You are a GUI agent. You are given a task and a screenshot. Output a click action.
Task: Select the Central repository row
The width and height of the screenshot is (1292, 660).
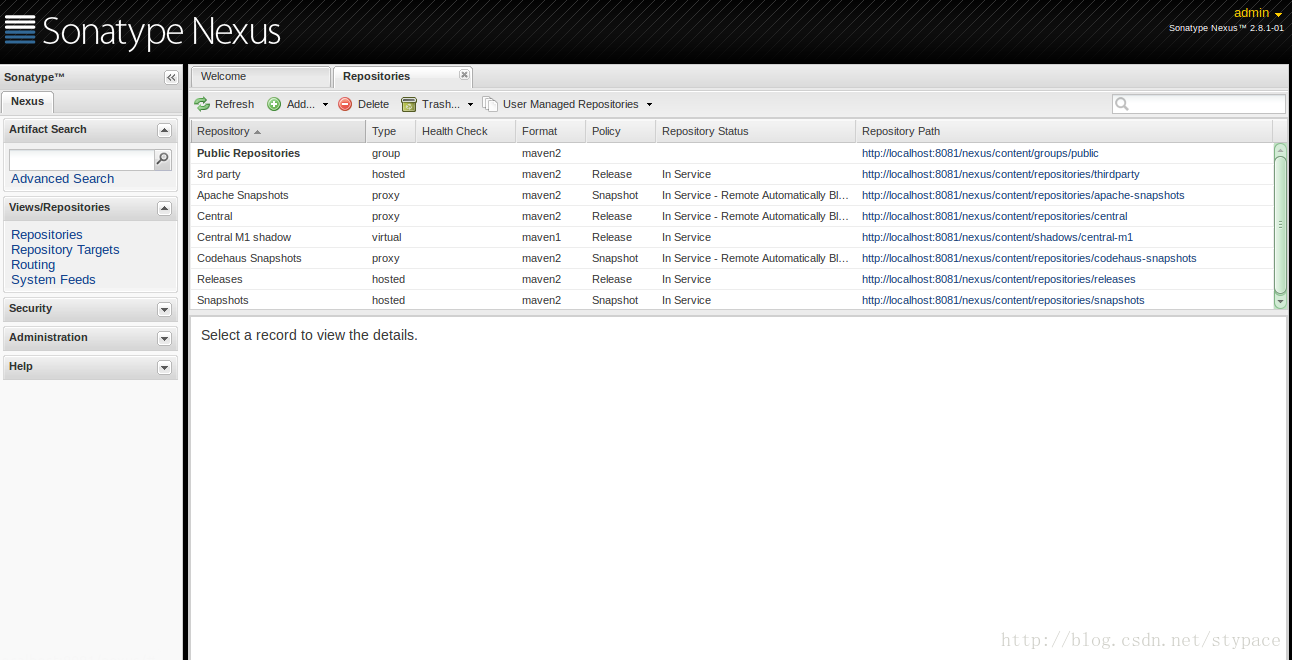[732, 216]
